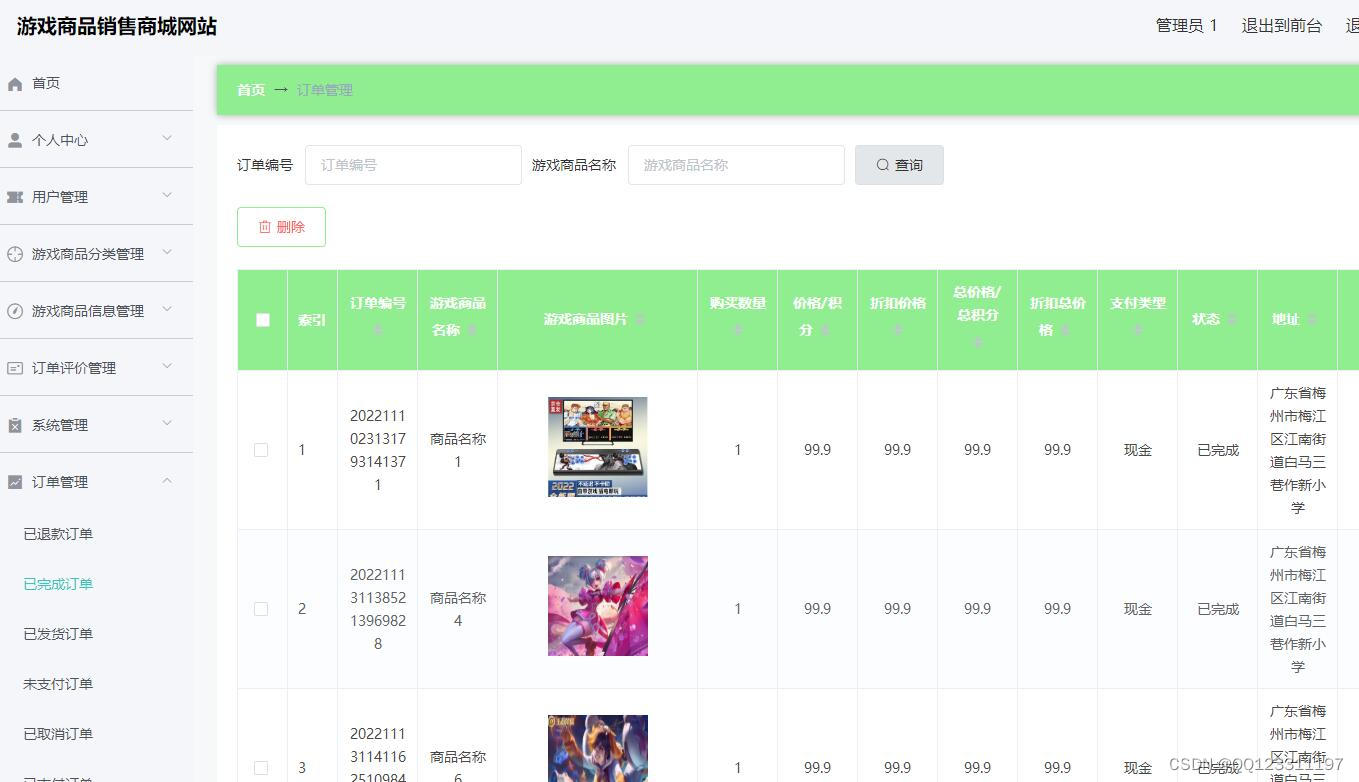
Task: Click the site title 游戏商品销售商城网站
Action: click(117, 27)
